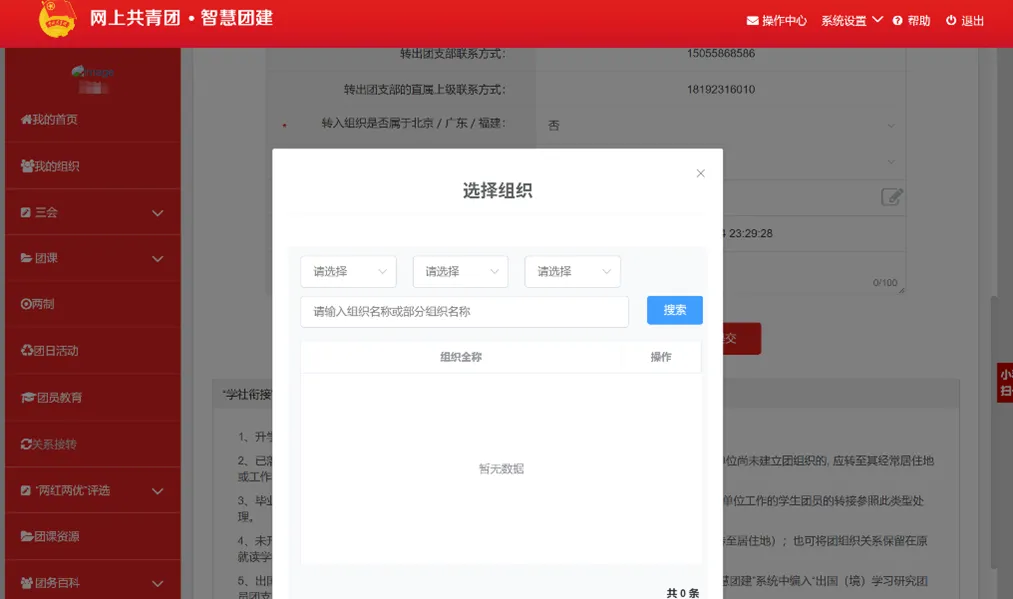Click the edit pencil icon in form
This screenshot has height=599, width=1013.
pos(892,197)
